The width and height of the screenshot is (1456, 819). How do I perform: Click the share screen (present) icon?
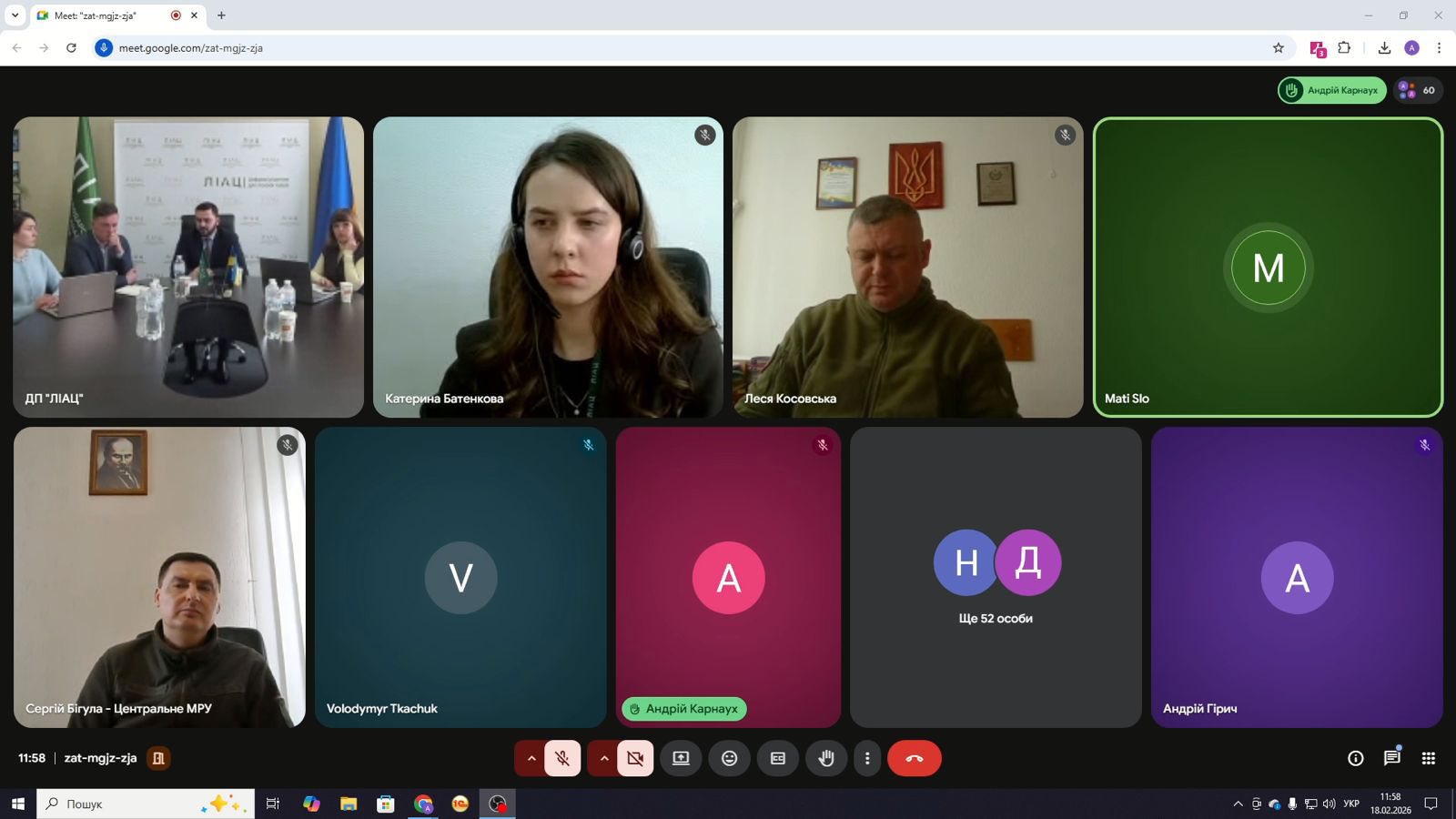(x=681, y=758)
